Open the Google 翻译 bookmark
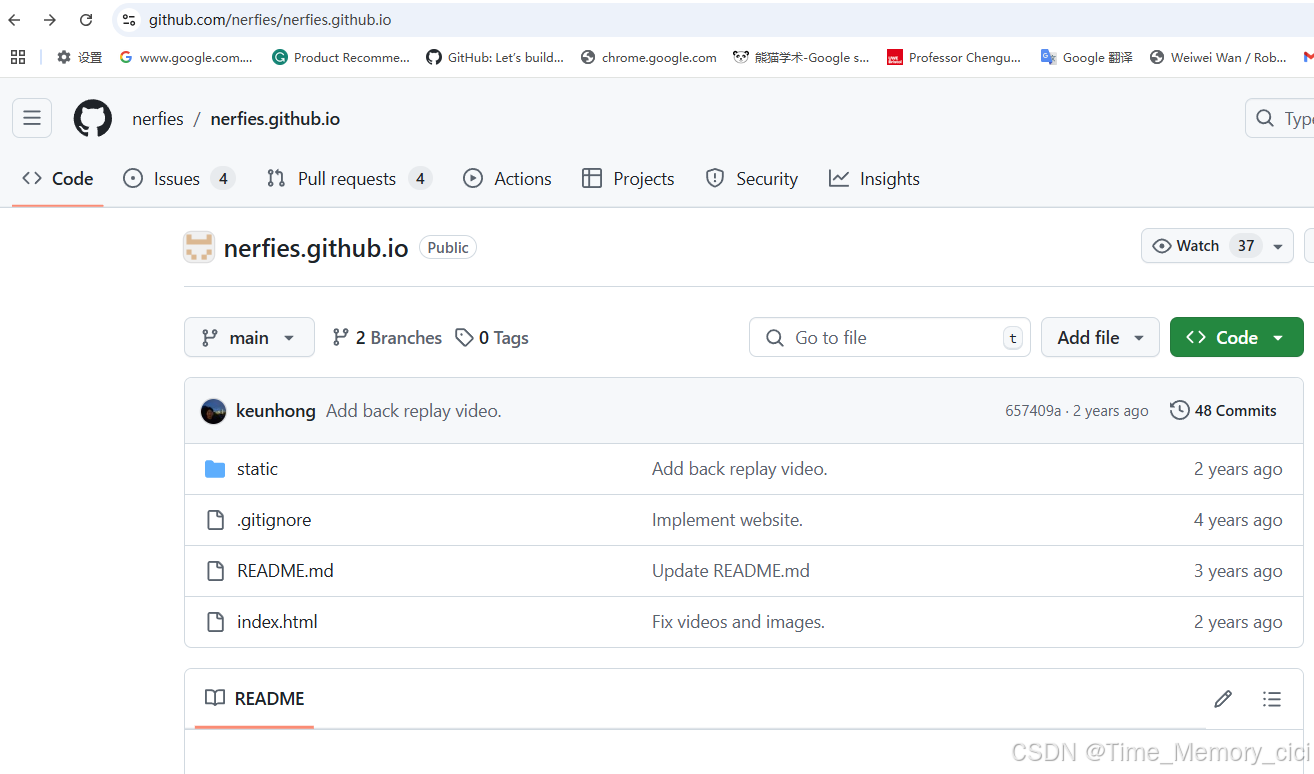The height and width of the screenshot is (774, 1314). point(1087,57)
